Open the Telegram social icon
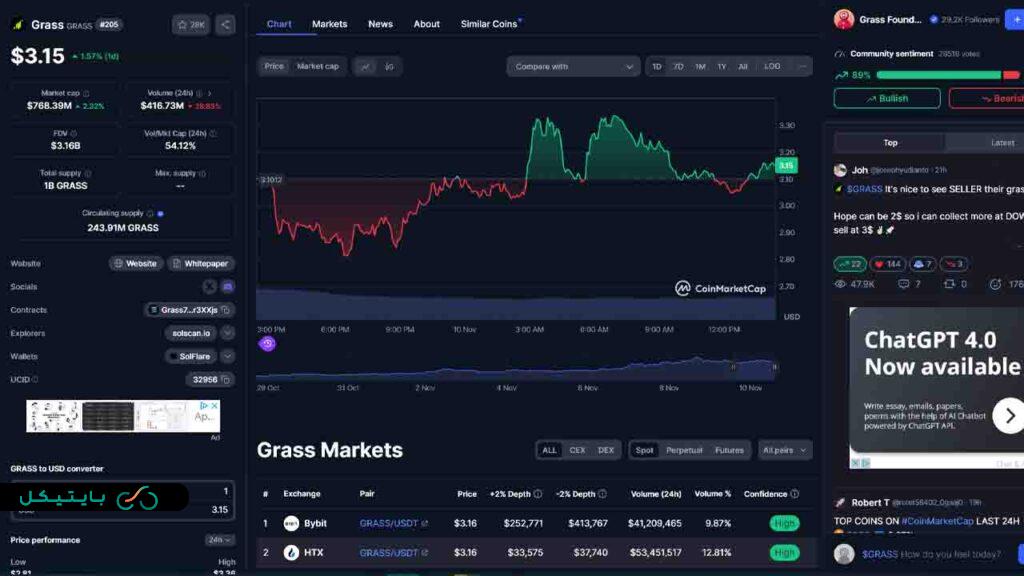The height and width of the screenshot is (576, 1024). (228, 286)
